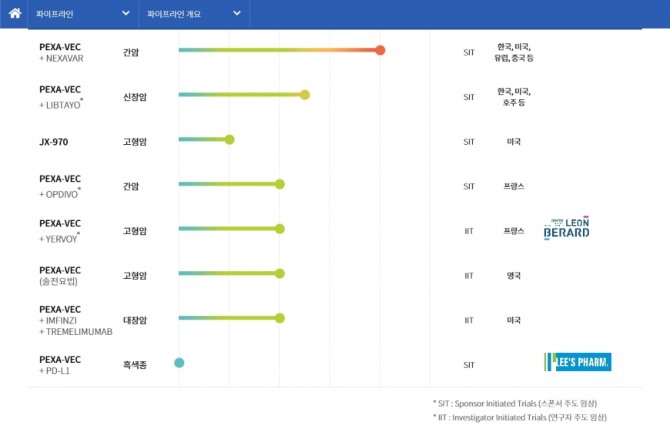Select PEXA-VEC + OPDIVO pipeline name

point(60,187)
